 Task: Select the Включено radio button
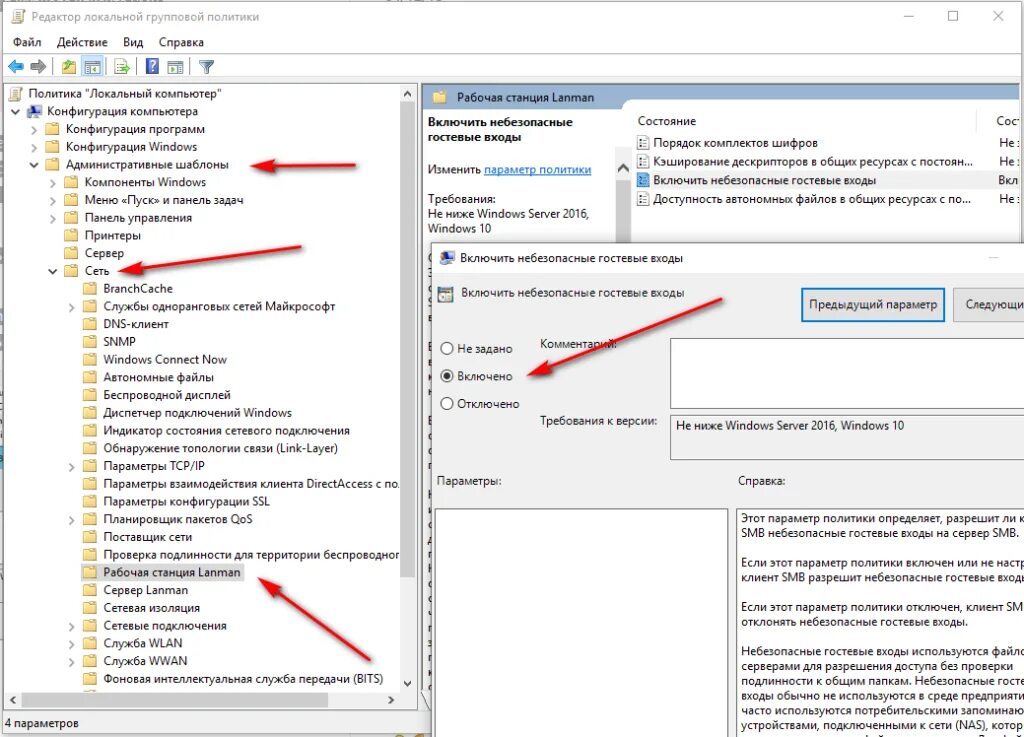(x=447, y=376)
